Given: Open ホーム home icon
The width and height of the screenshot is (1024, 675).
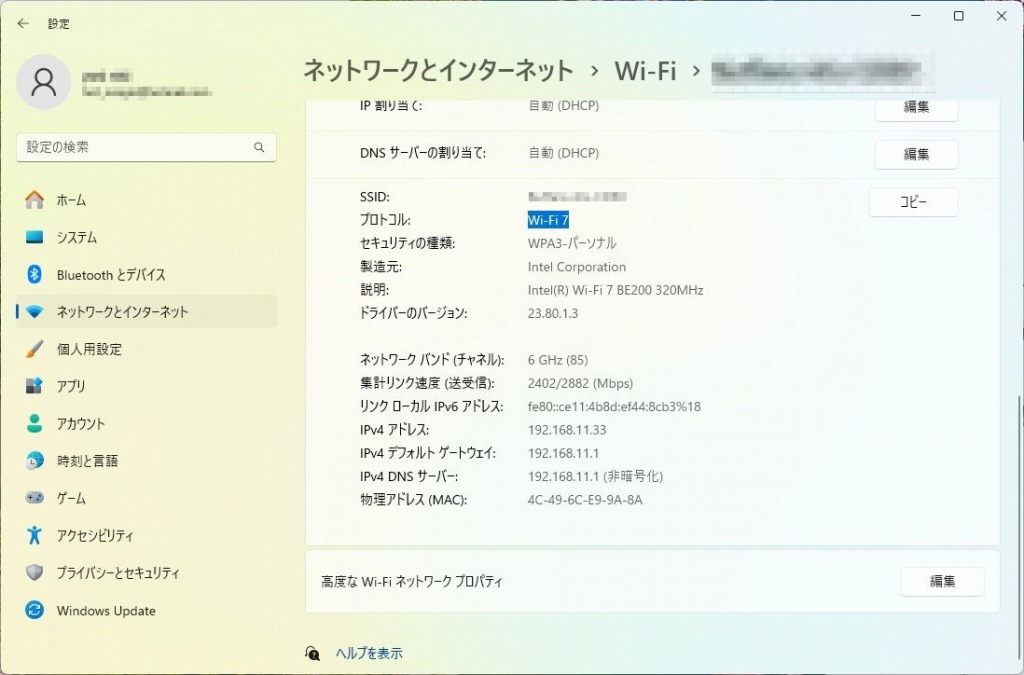Looking at the screenshot, I should coord(35,200).
